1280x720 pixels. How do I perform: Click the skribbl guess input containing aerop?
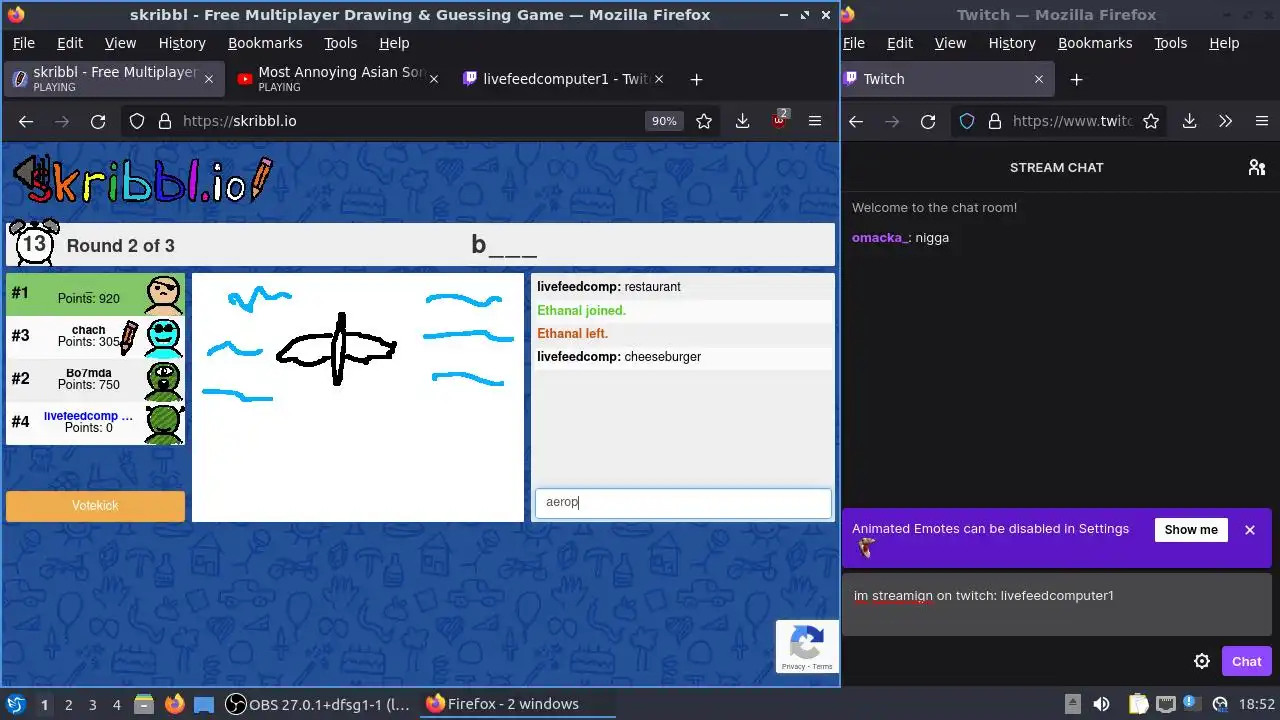pyautogui.click(x=683, y=503)
